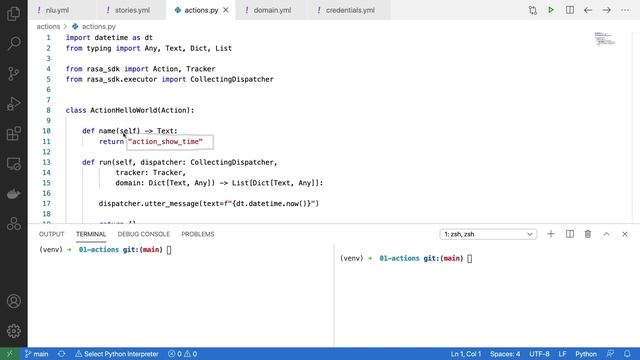Kill terminal with the trash icon

pyautogui.click(x=588, y=234)
